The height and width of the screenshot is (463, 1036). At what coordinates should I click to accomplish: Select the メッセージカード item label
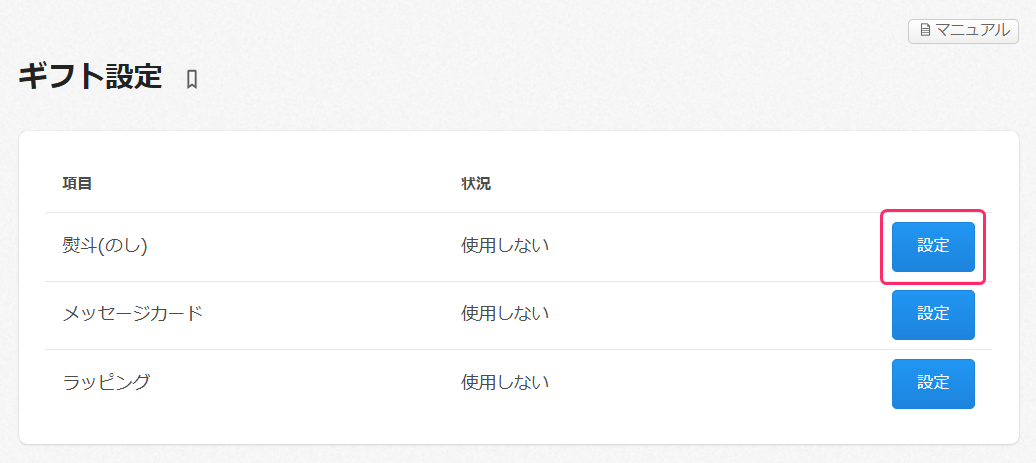[133, 314]
